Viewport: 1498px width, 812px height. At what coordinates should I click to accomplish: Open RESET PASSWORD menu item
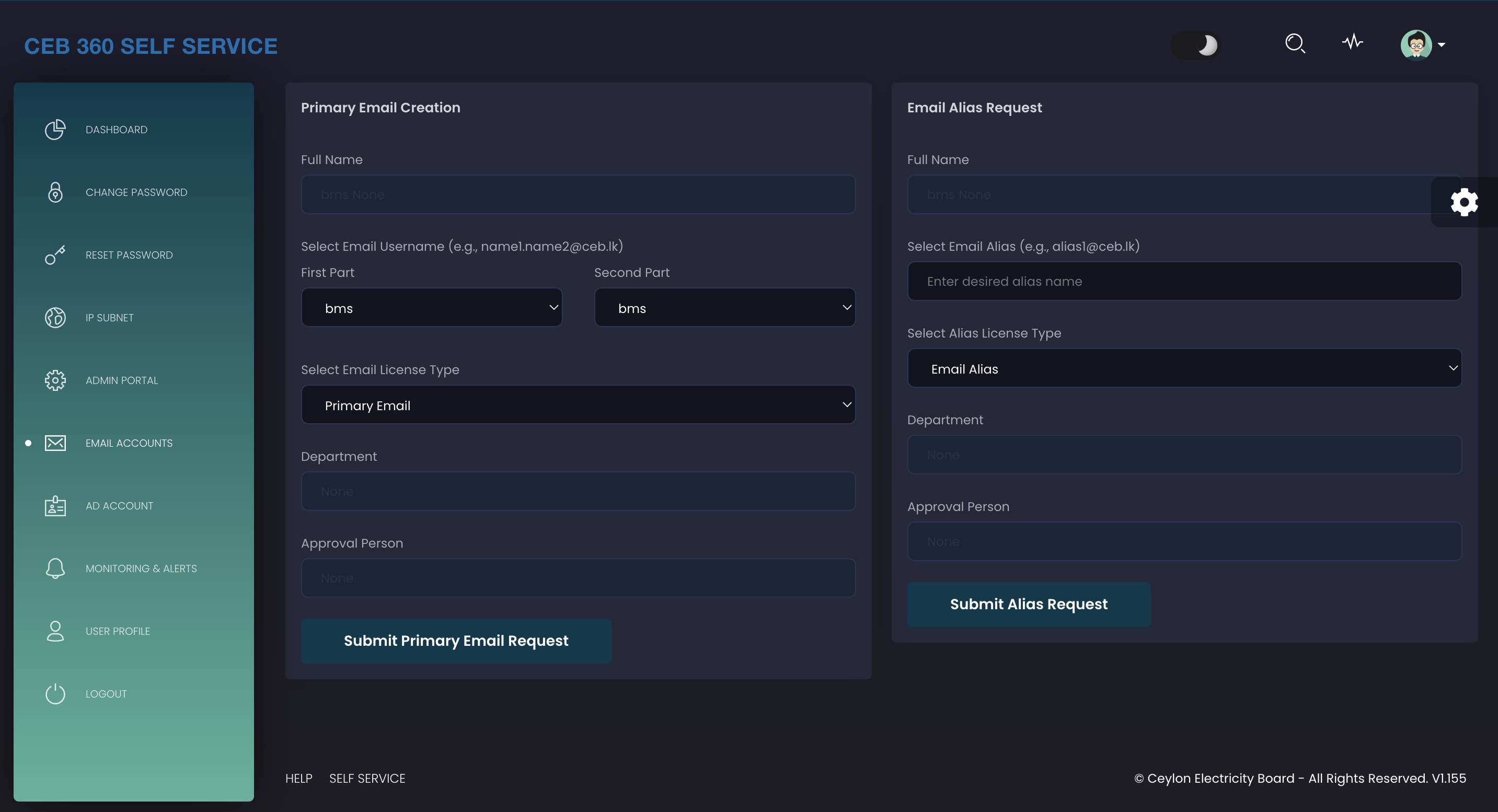coord(129,255)
